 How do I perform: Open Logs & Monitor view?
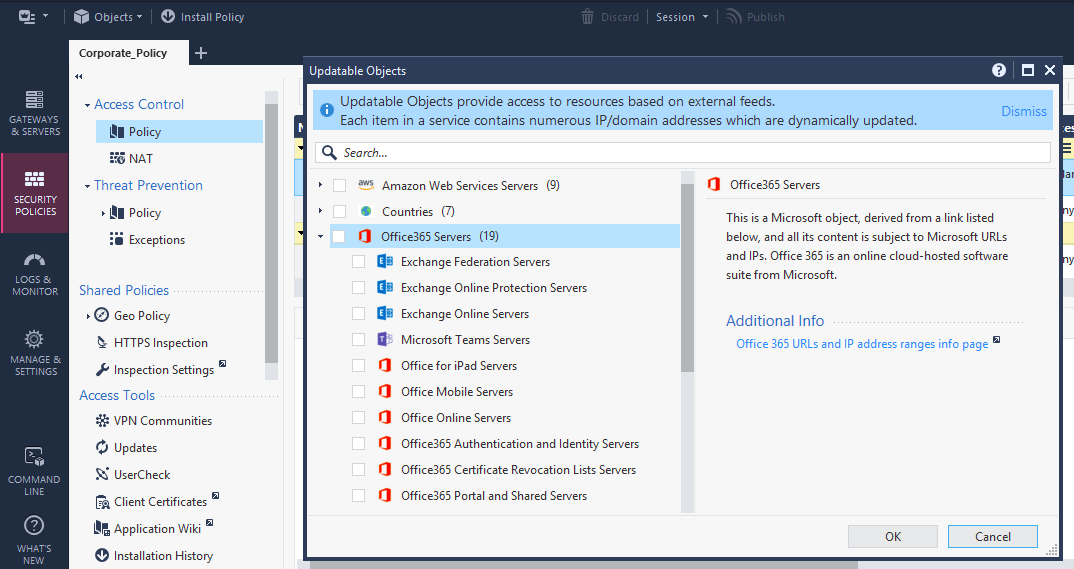pos(35,273)
